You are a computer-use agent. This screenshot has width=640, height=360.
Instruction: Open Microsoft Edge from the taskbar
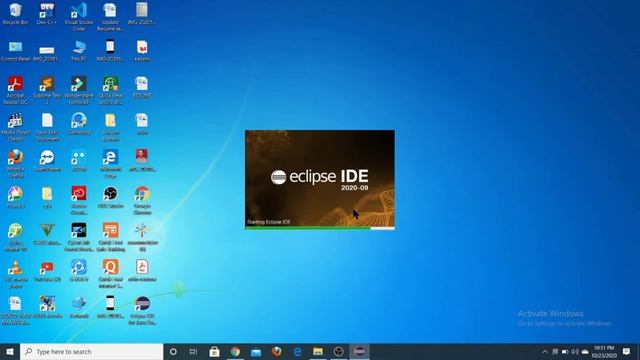[297, 351]
